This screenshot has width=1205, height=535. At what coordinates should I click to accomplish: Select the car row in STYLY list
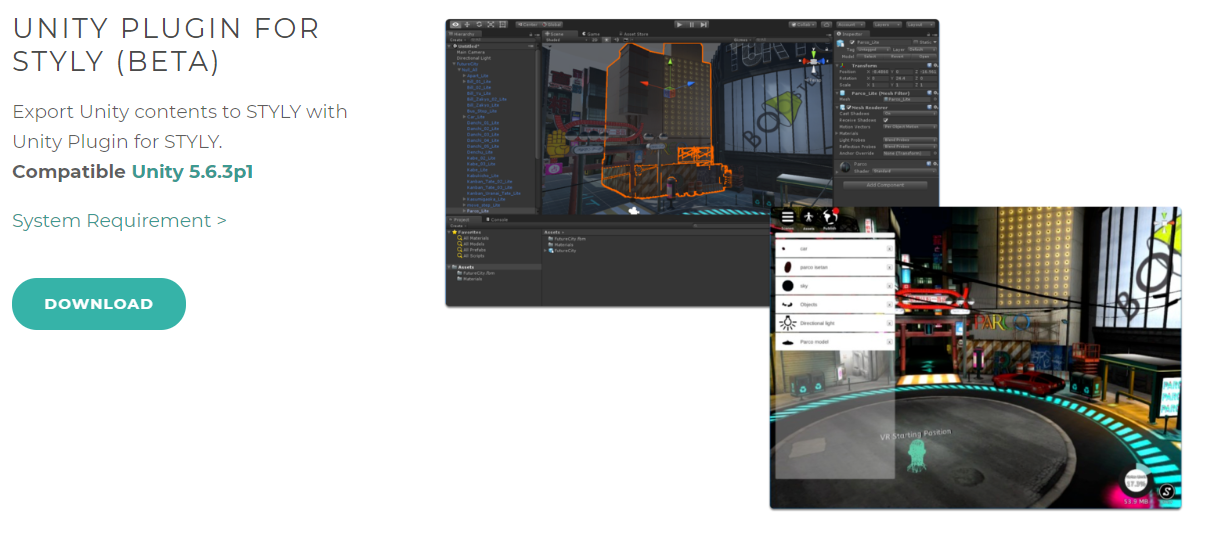click(834, 248)
